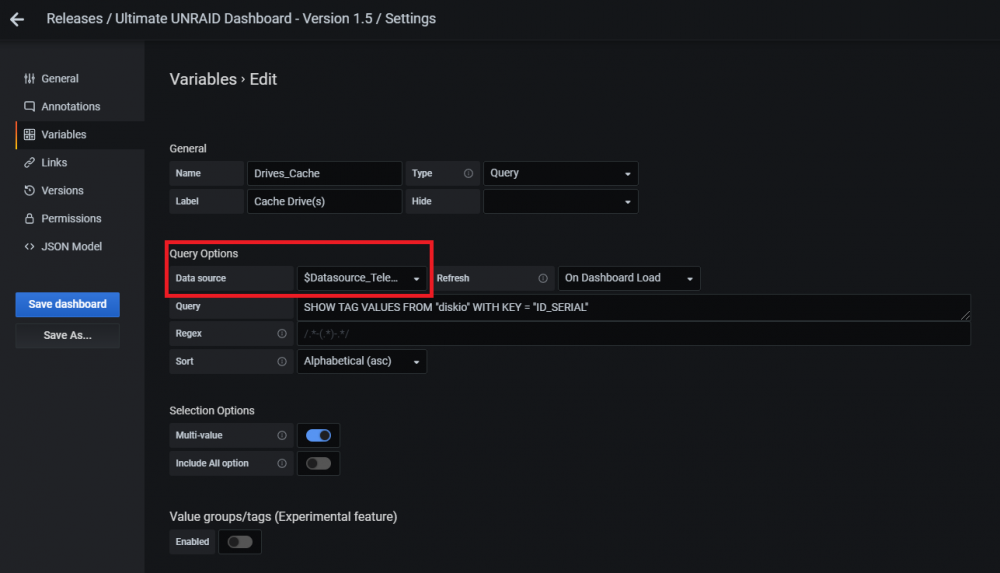
Task: Show info tooltip for Sort field
Action: point(282,361)
